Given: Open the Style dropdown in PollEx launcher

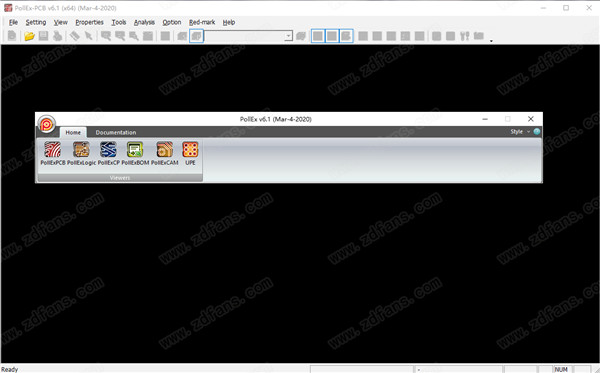Looking at the screenshot, I should pos(520,132).
